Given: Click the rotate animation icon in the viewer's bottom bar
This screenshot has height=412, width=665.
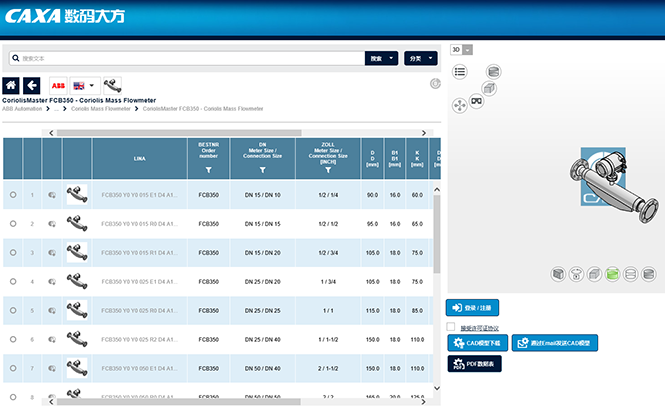Looking at the screenshot, I should pos(576,274).
